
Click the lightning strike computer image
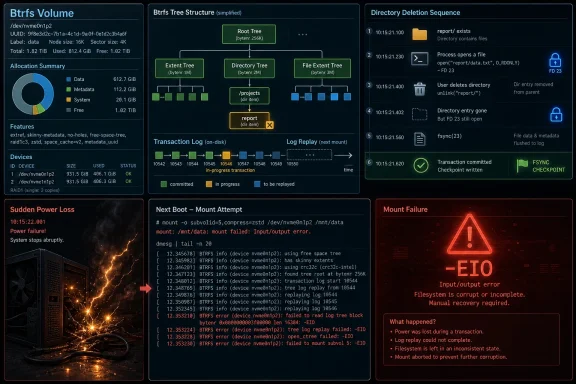(x=73, y=305)
